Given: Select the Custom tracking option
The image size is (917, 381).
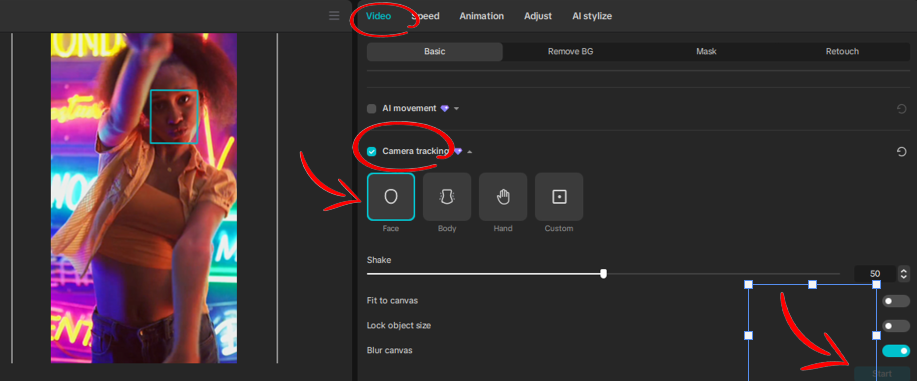Looking at the screenshot, I should point(559,197).
